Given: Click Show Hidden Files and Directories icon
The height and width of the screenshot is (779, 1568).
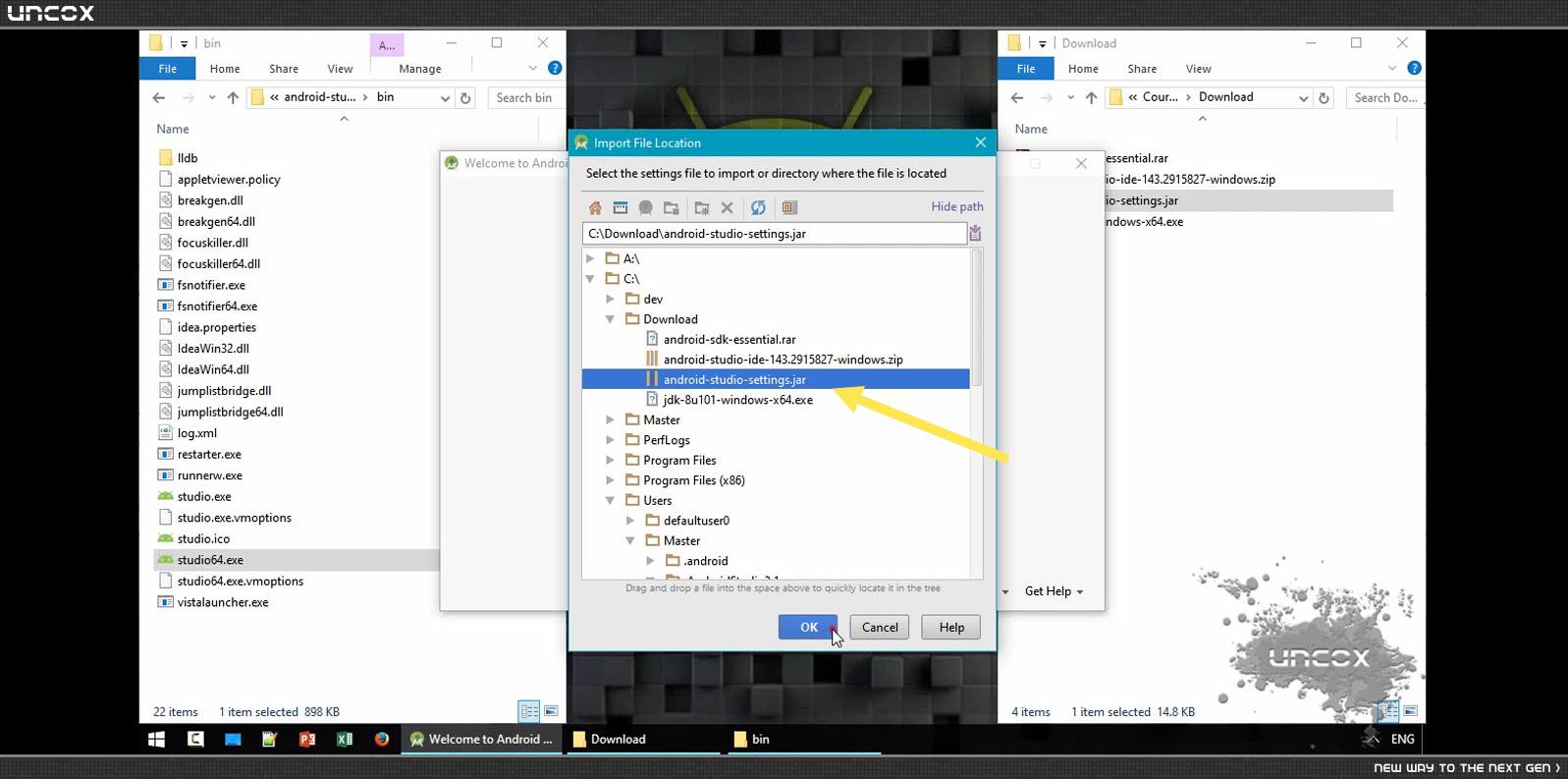Looking at the screenshot, I should click(789, 207).
